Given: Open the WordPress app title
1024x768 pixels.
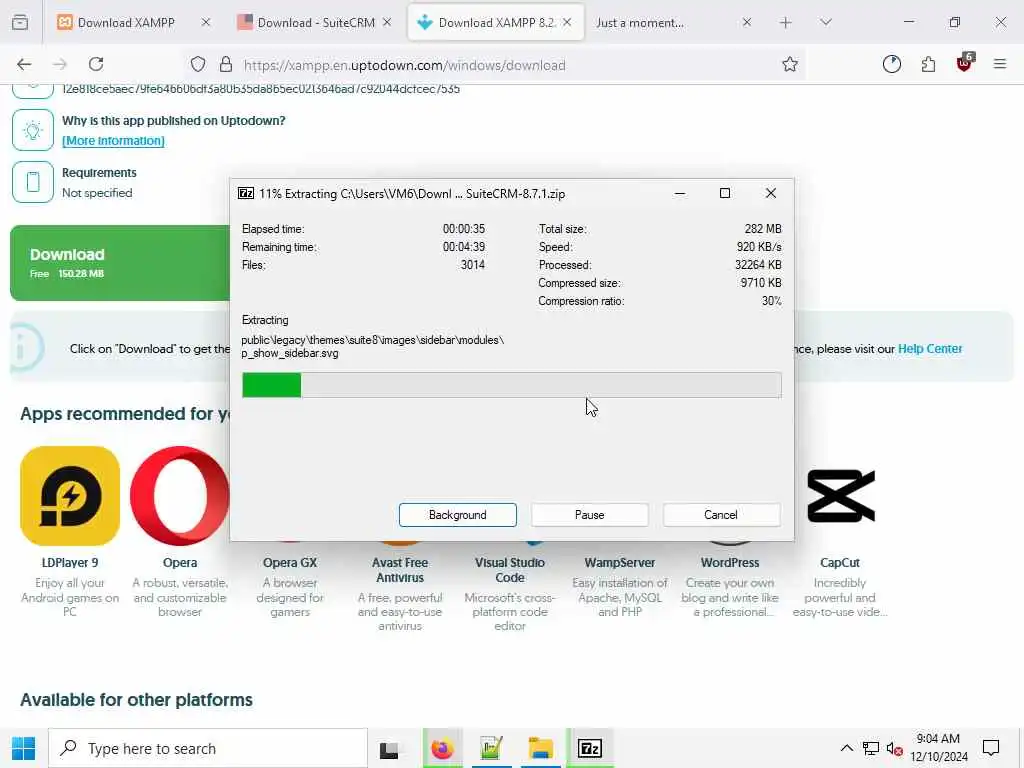Looking at the screenshot, I should tap(729, 562).
